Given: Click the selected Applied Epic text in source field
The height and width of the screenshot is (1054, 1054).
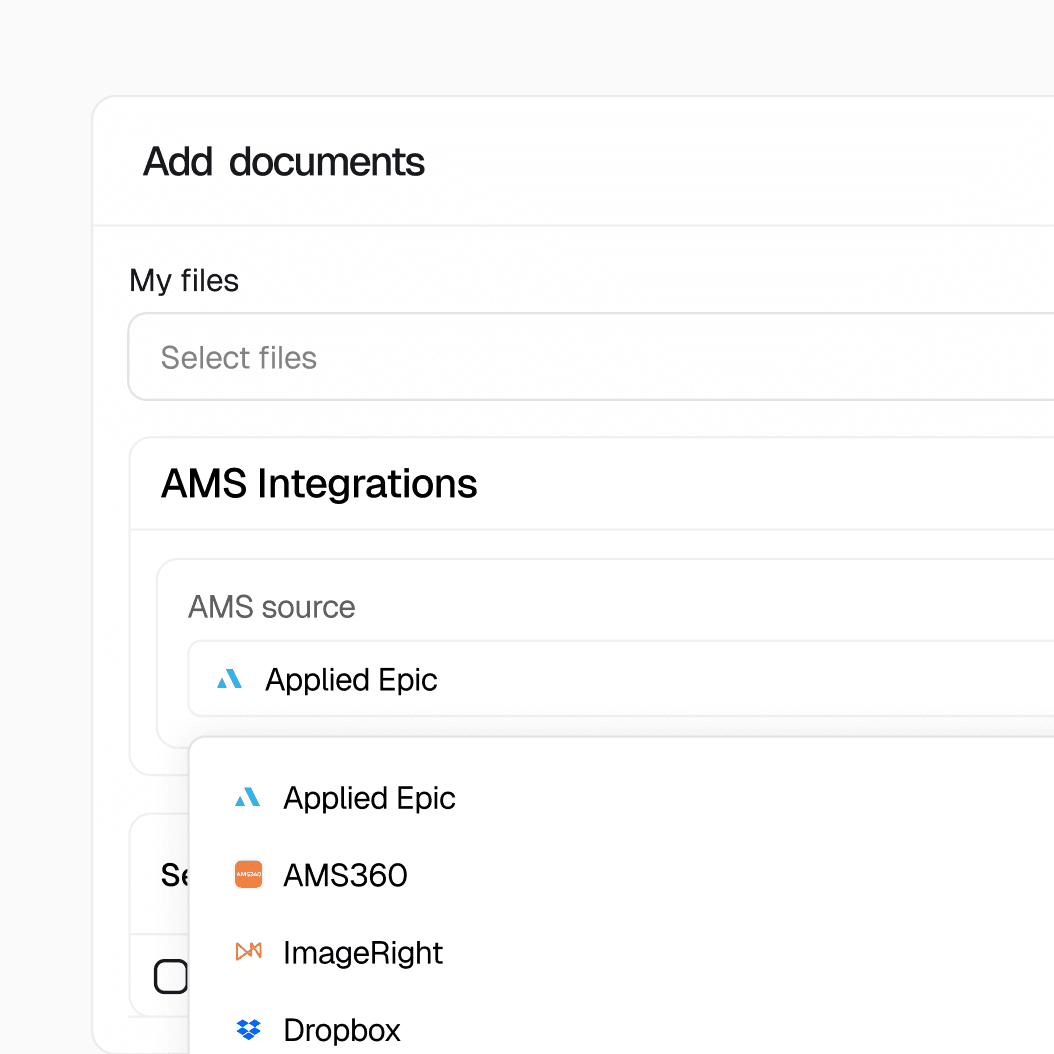Looking at the screenshot, I should (351, 680).
